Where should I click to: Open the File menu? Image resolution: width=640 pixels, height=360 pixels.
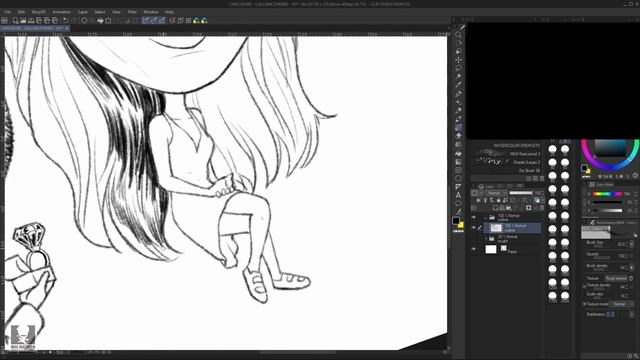pyautogui.click(x=8, y=12)
